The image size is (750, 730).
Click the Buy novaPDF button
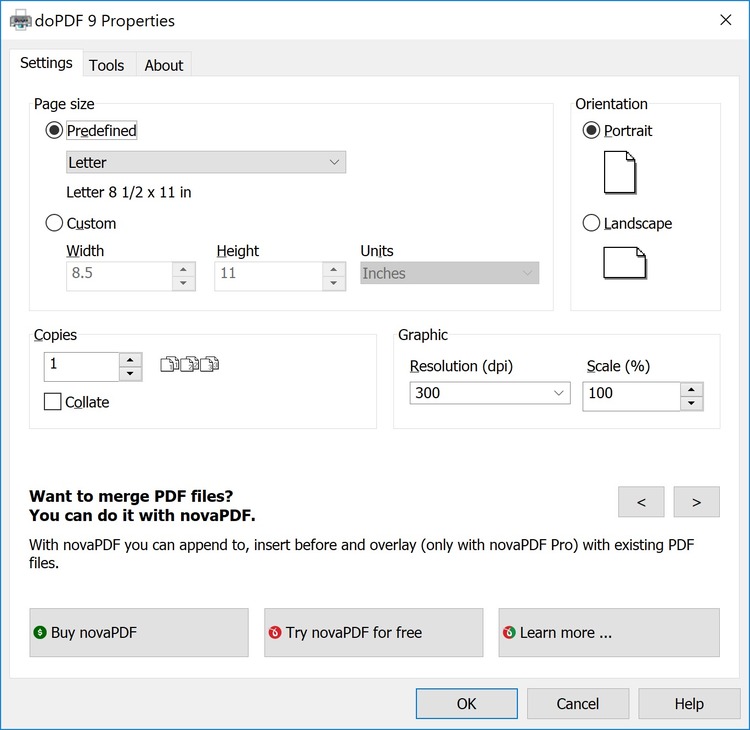click(x=139, y=632)
